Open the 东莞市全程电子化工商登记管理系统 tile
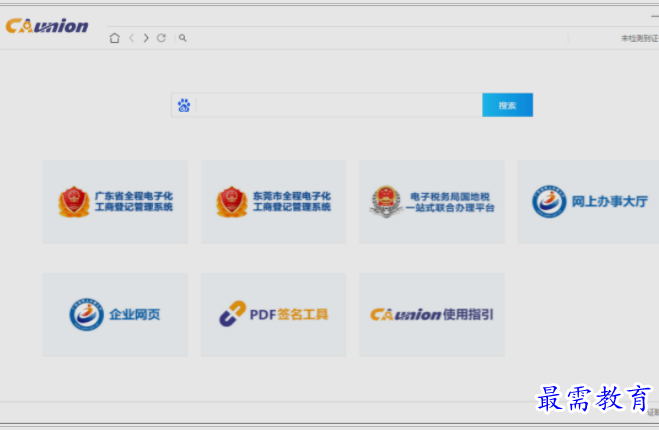 coord(273,201)
